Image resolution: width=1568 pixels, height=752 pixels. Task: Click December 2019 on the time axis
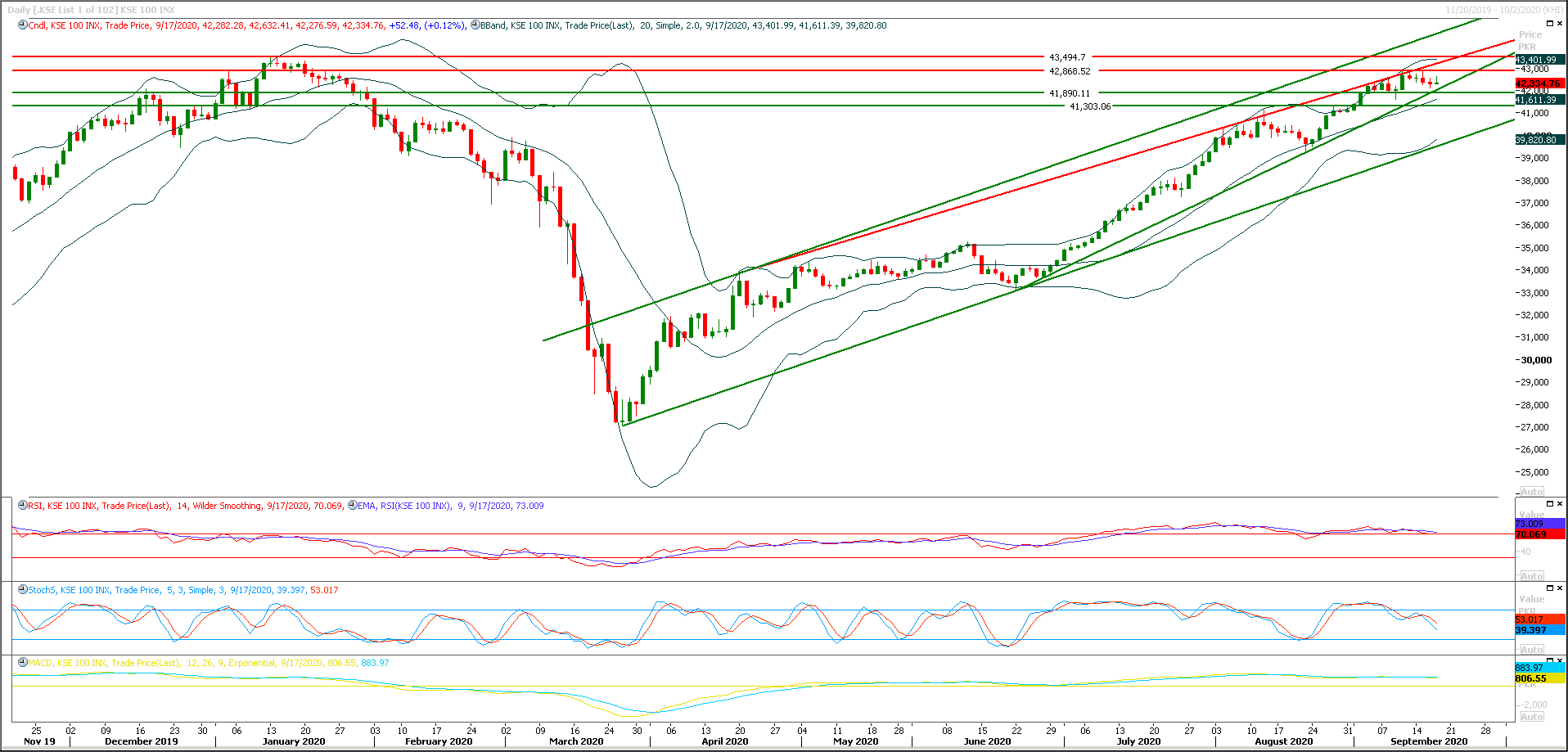coord(142,741)
